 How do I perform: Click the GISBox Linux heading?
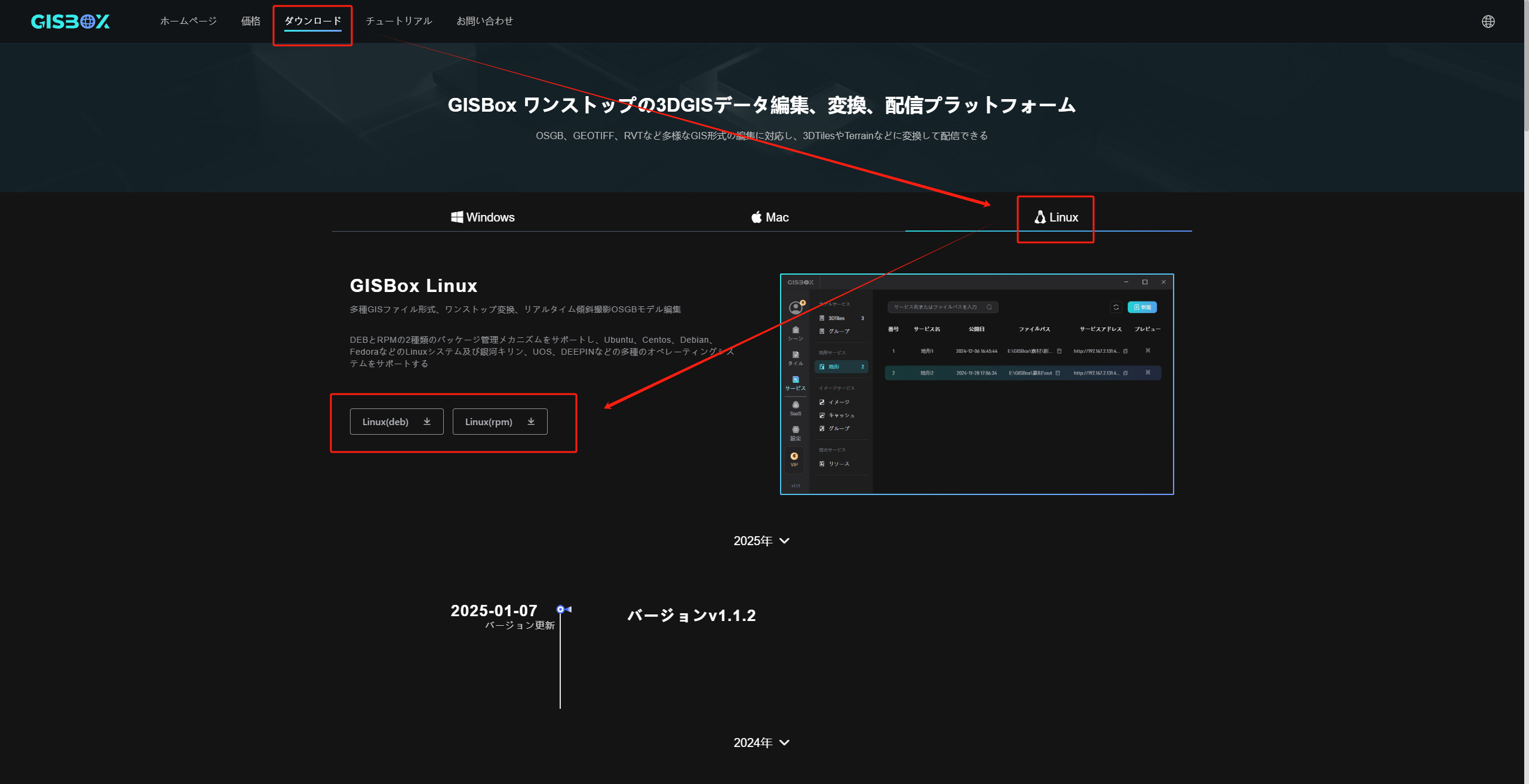coord(413,285)
